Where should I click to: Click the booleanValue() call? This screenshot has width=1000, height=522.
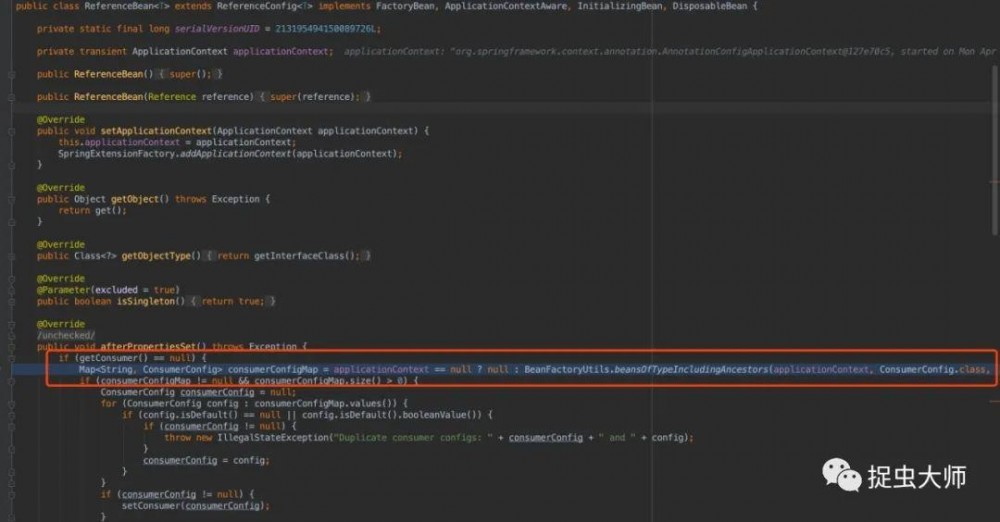(x=445, y=415)
